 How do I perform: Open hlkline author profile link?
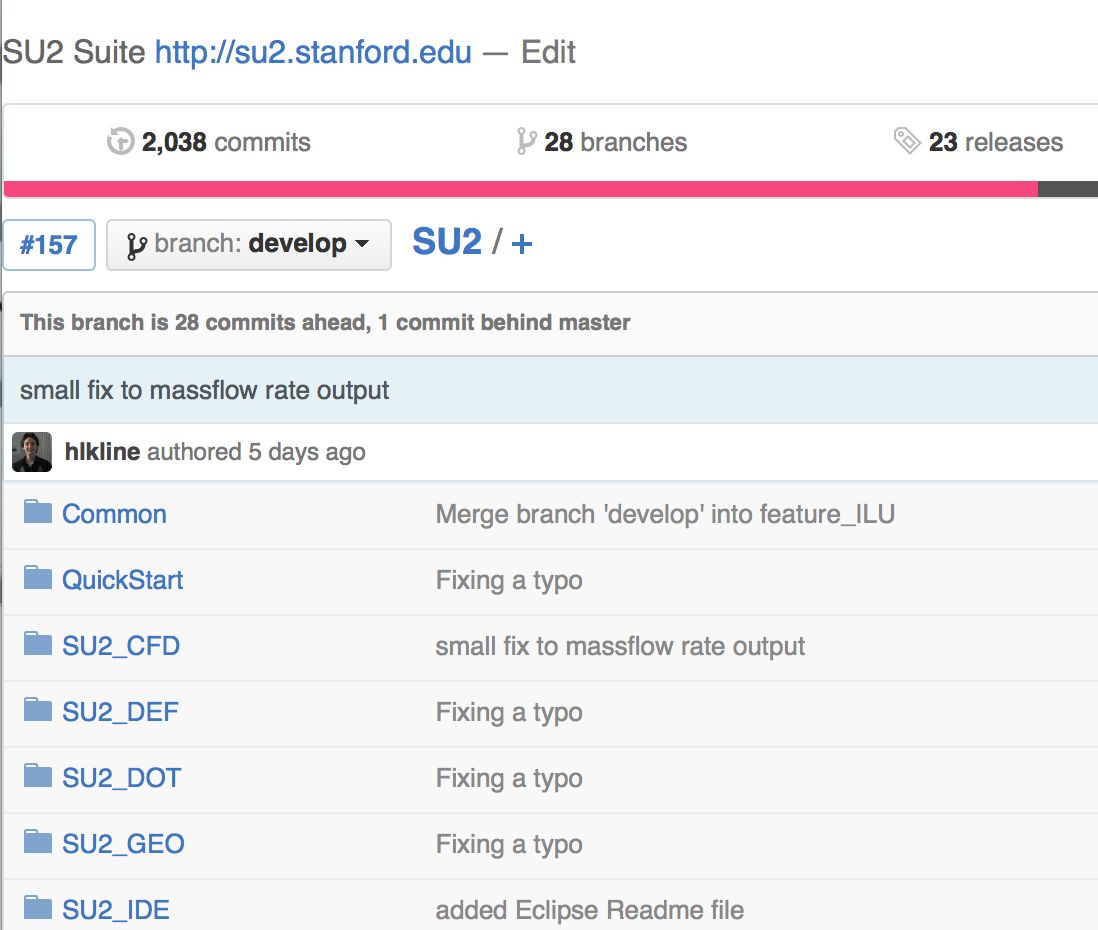(102, 452)
